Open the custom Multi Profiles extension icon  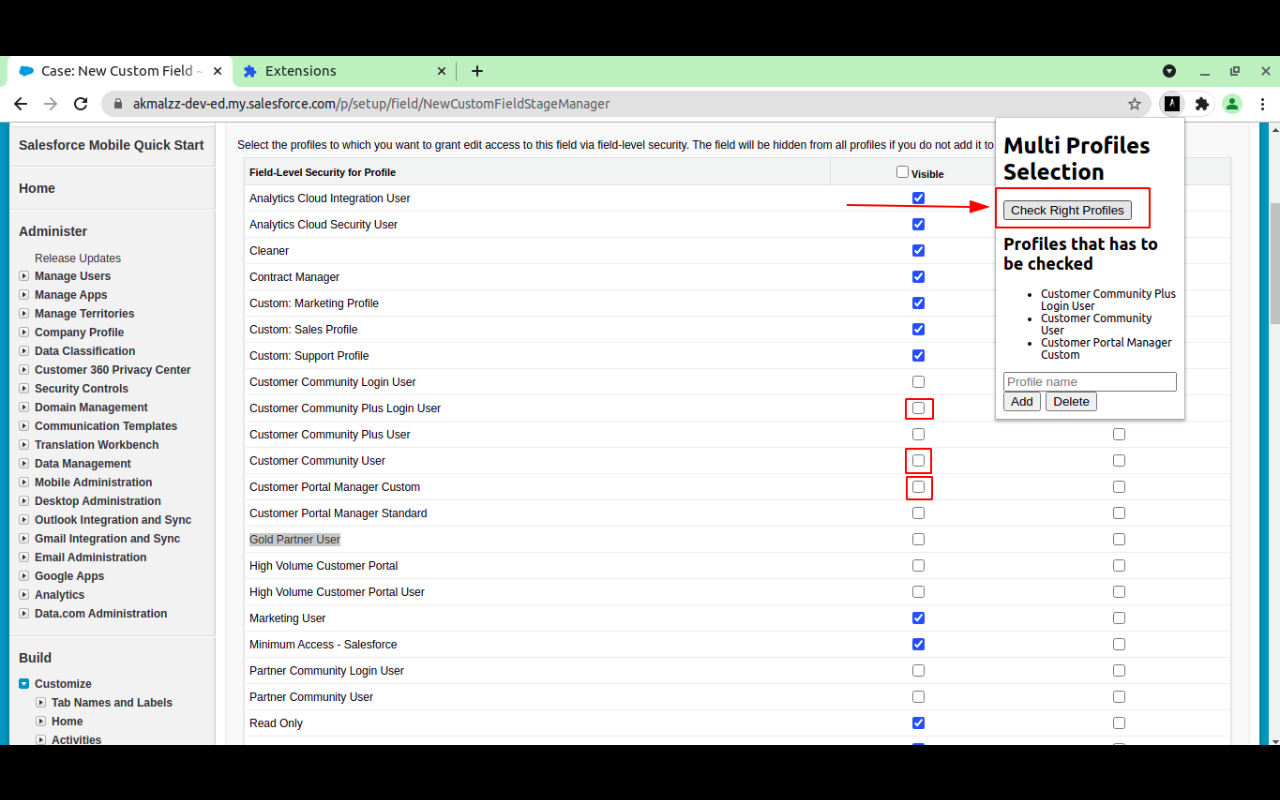pos(1171,103)
